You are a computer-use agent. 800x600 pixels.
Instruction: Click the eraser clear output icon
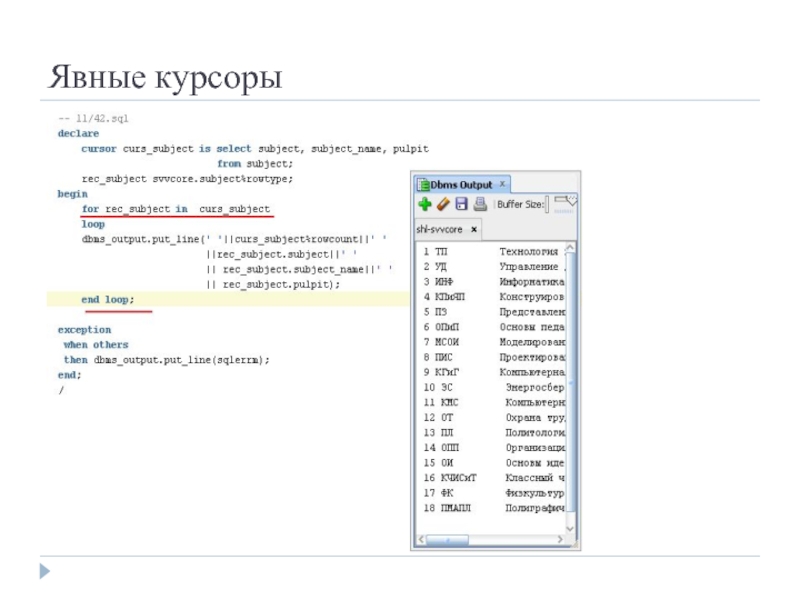tap(442, 204)
